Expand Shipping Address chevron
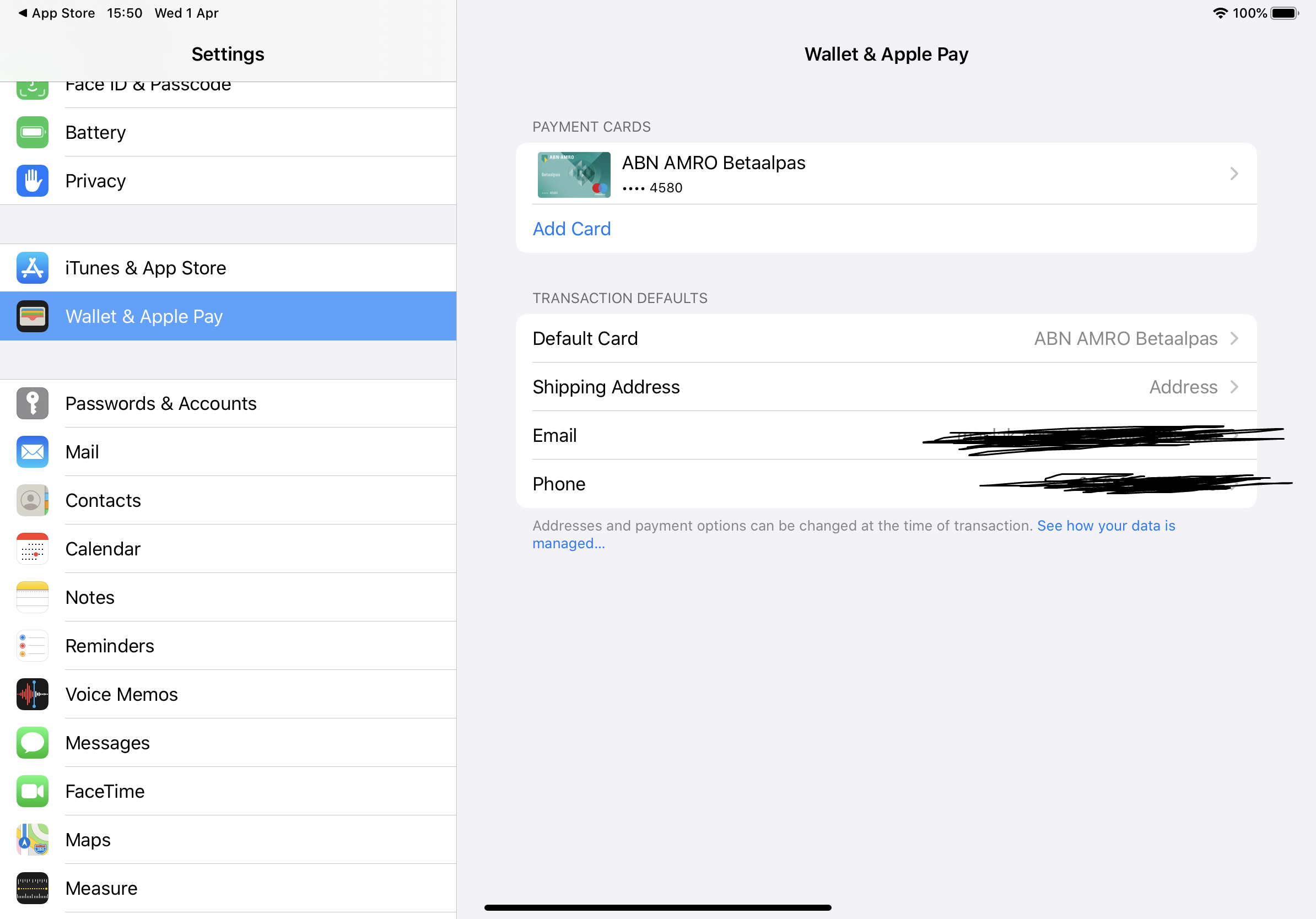This screenshot has width=1316, height=919. click(x=1233, y=387)
